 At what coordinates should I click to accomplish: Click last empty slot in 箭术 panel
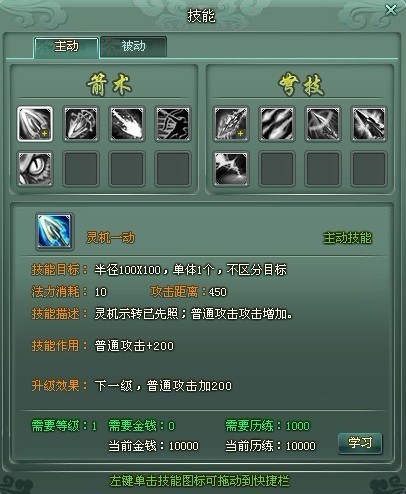pos(173,169)
